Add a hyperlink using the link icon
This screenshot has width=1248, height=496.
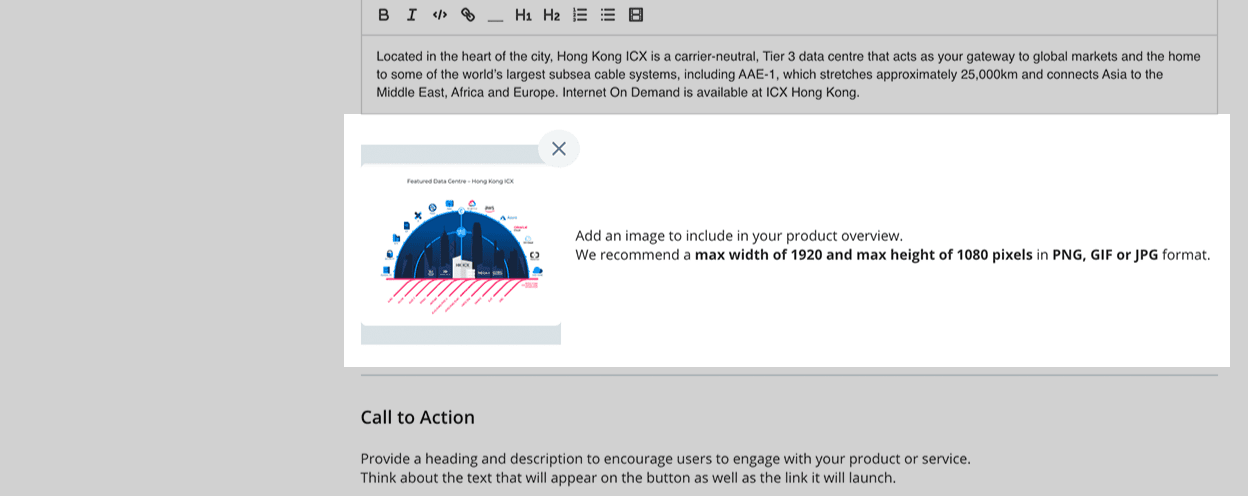click(x=467, y=15)
